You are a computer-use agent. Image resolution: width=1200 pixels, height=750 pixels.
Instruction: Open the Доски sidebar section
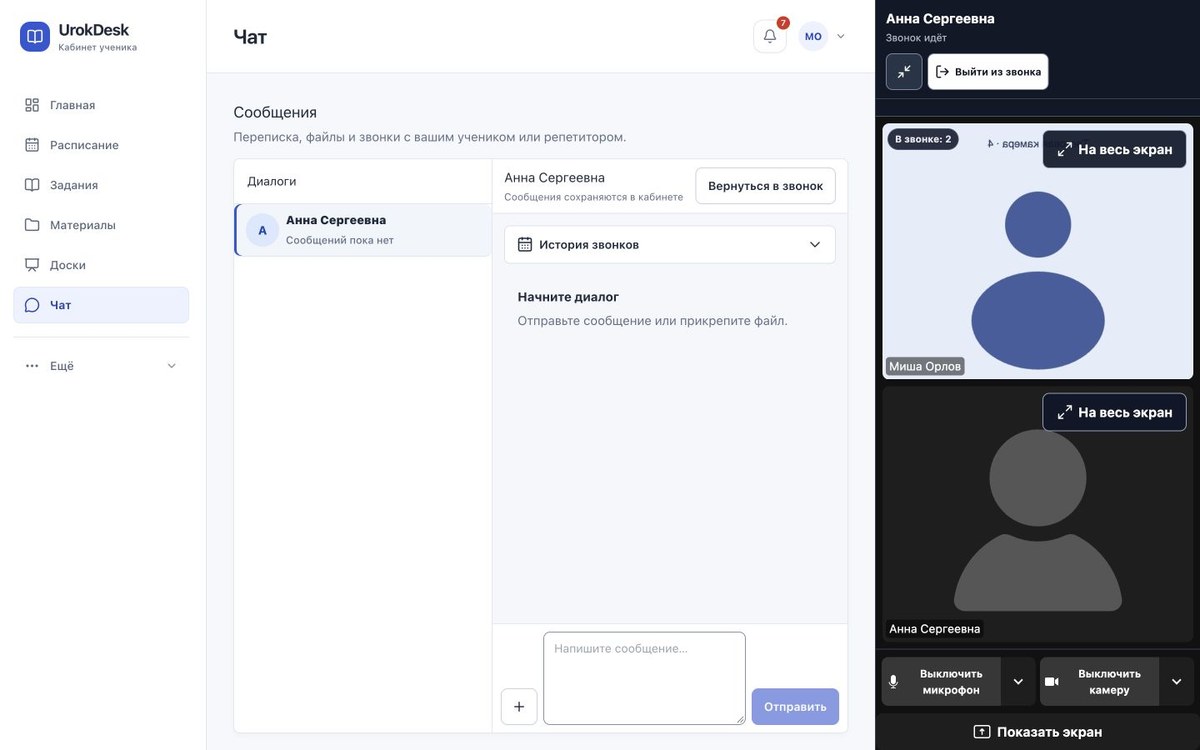pyautogui.click(x=101, y=265)
